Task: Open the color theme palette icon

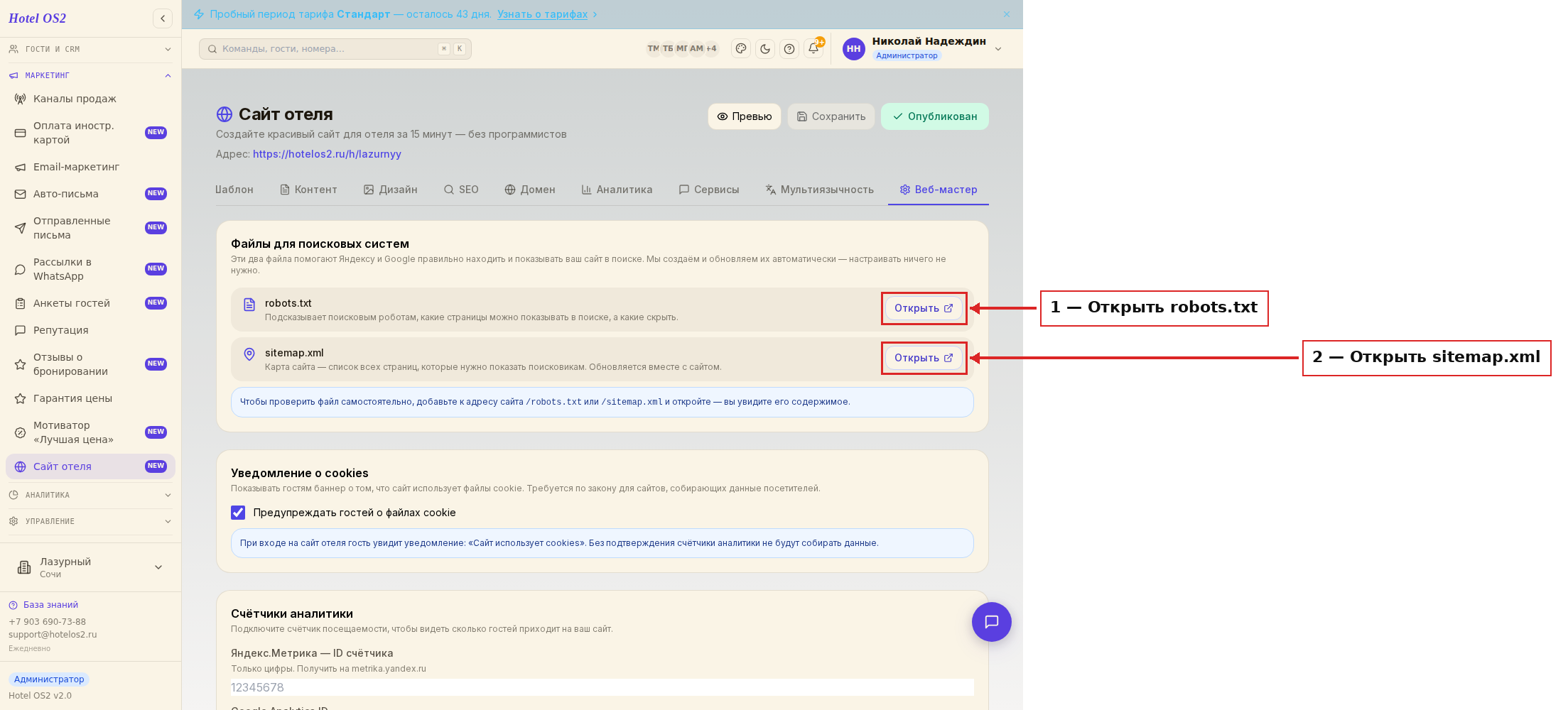Action: coord(741,48)
